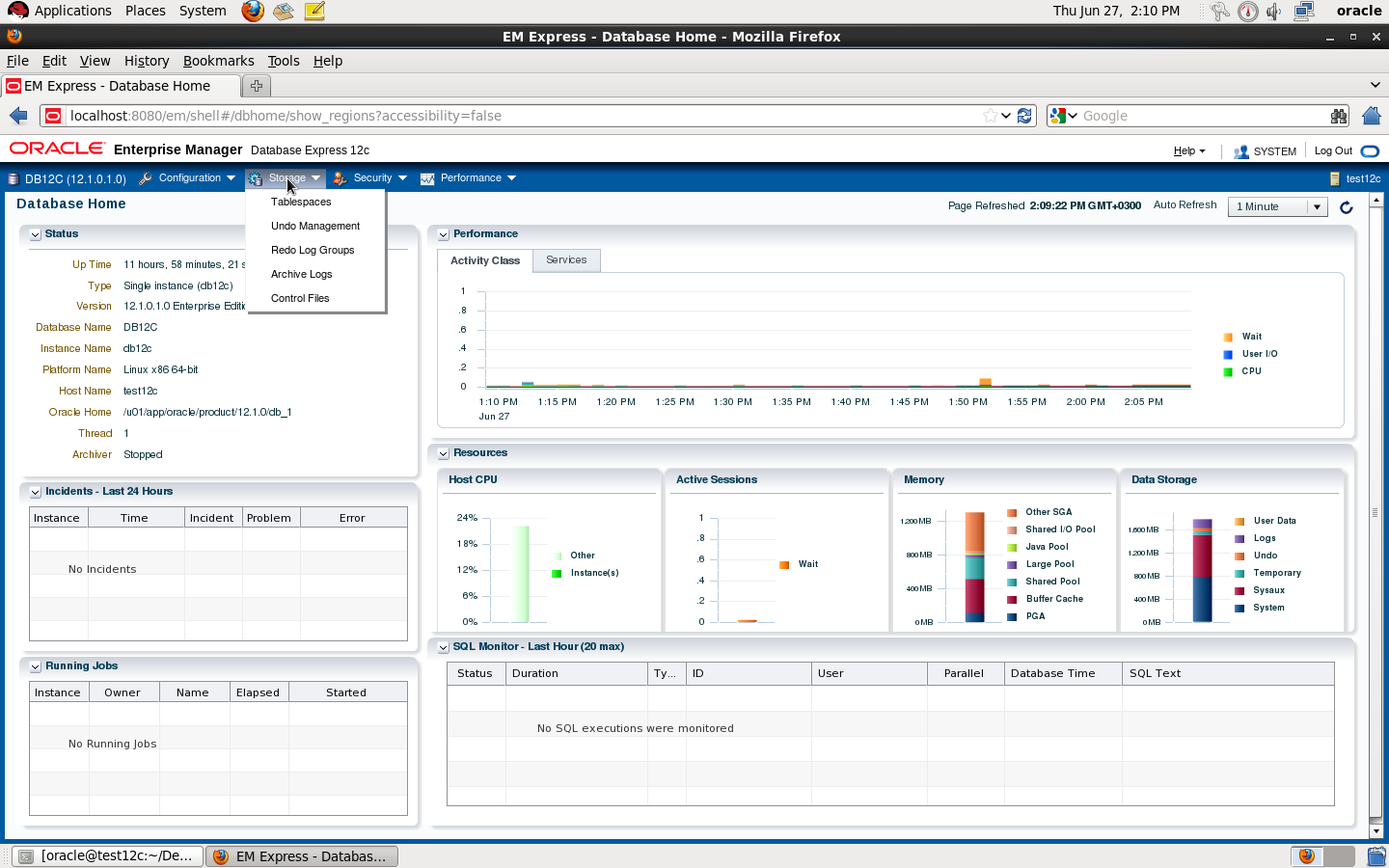The width and height of the screenshot is (1389, 868).
Task: Launch Firefox from top panel icon
Action: (253, 11)
